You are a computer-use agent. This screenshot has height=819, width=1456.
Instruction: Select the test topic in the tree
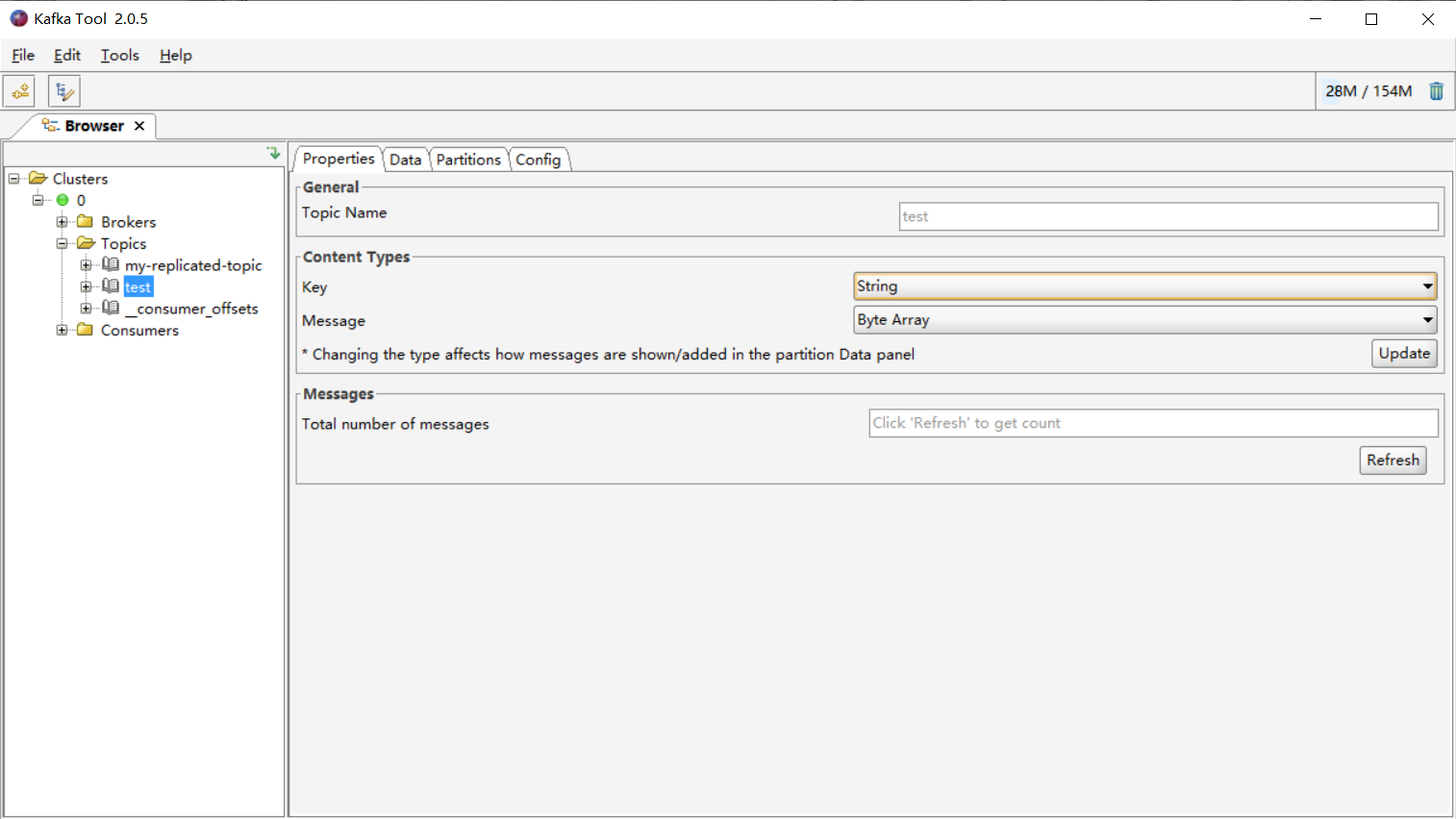[138, 287]
